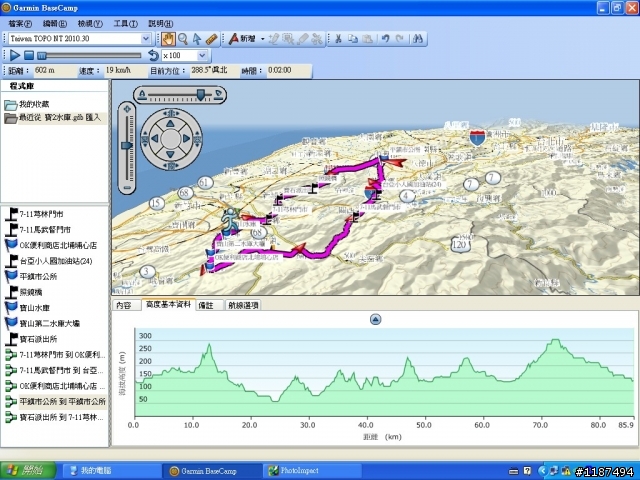The width and height of the screenshot is (640, 480).
Task: Switch to the 航線選項 tab
Action: [x=243, y=305]
